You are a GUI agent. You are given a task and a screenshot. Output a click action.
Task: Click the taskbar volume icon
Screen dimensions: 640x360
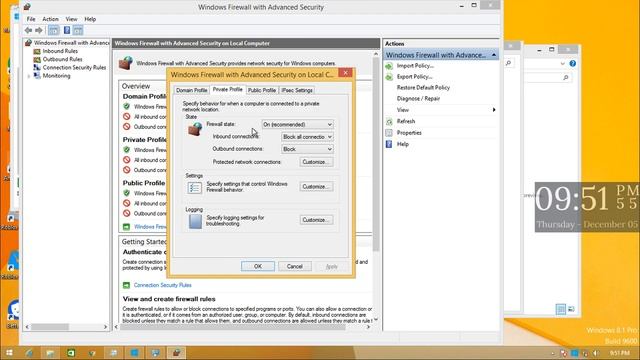pyautogui.click(x=596, y=353)
